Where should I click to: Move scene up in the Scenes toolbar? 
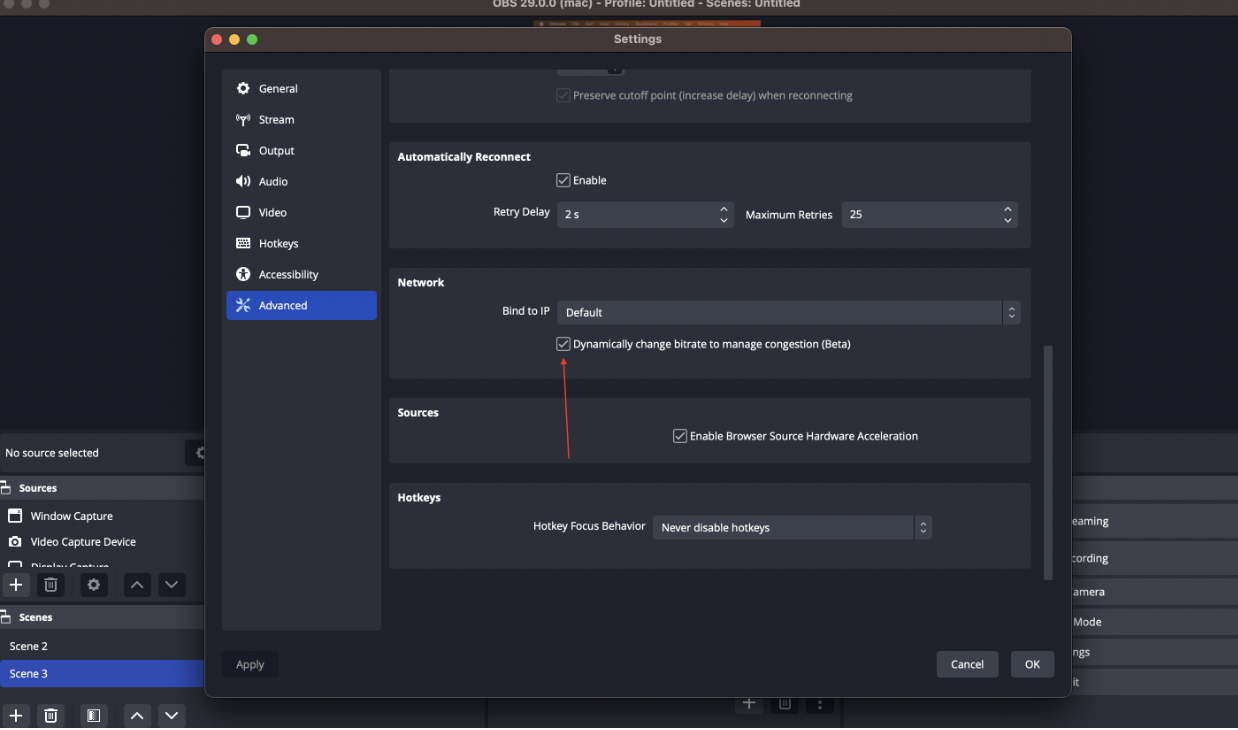137,716
